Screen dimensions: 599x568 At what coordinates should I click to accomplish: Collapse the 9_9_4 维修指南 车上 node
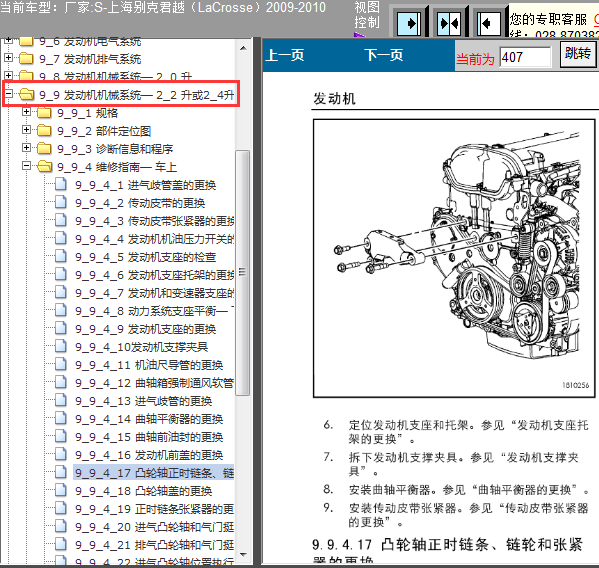[x=26, y=165]
